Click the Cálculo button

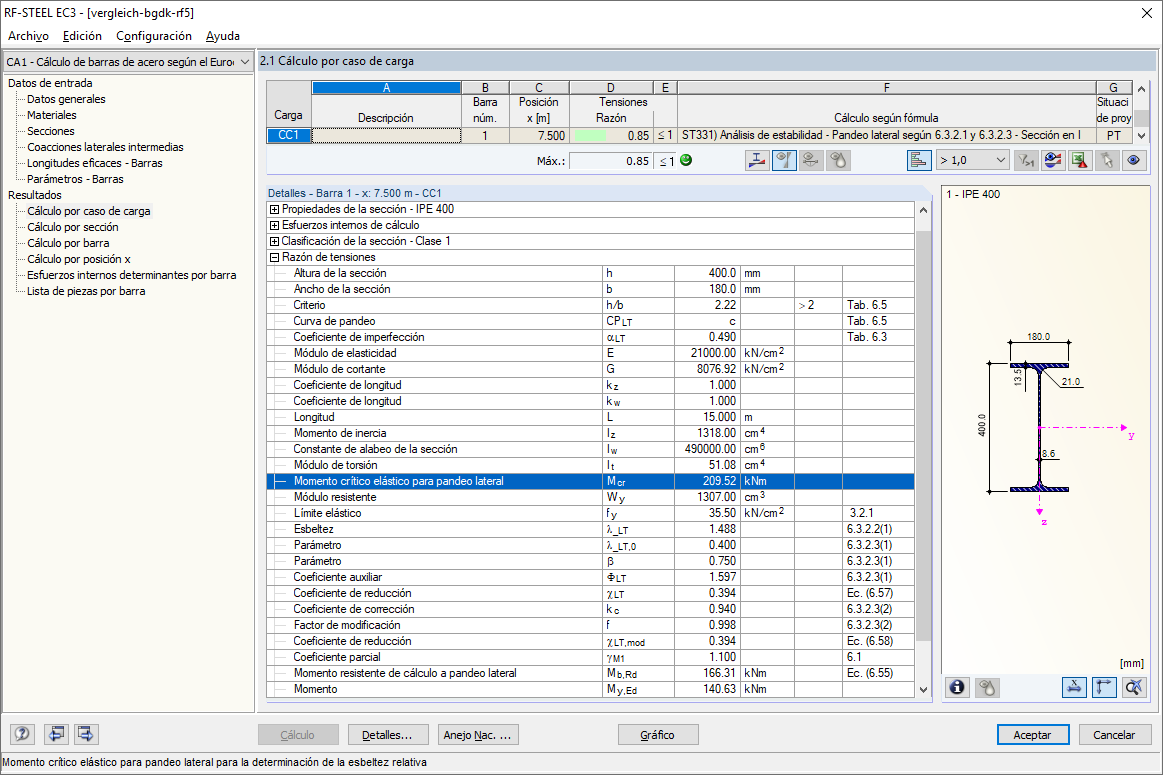pyautogui.click(x=297, y=735)
